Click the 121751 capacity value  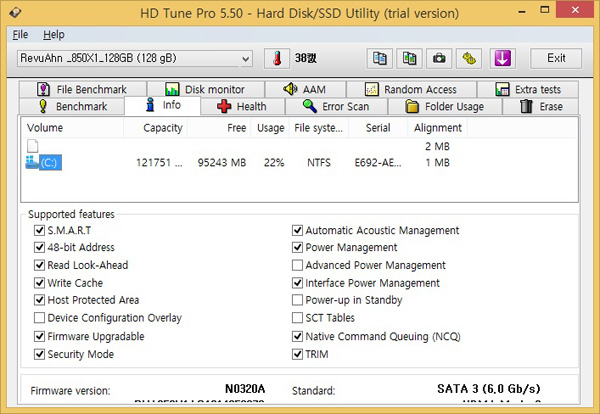point(159,163)
